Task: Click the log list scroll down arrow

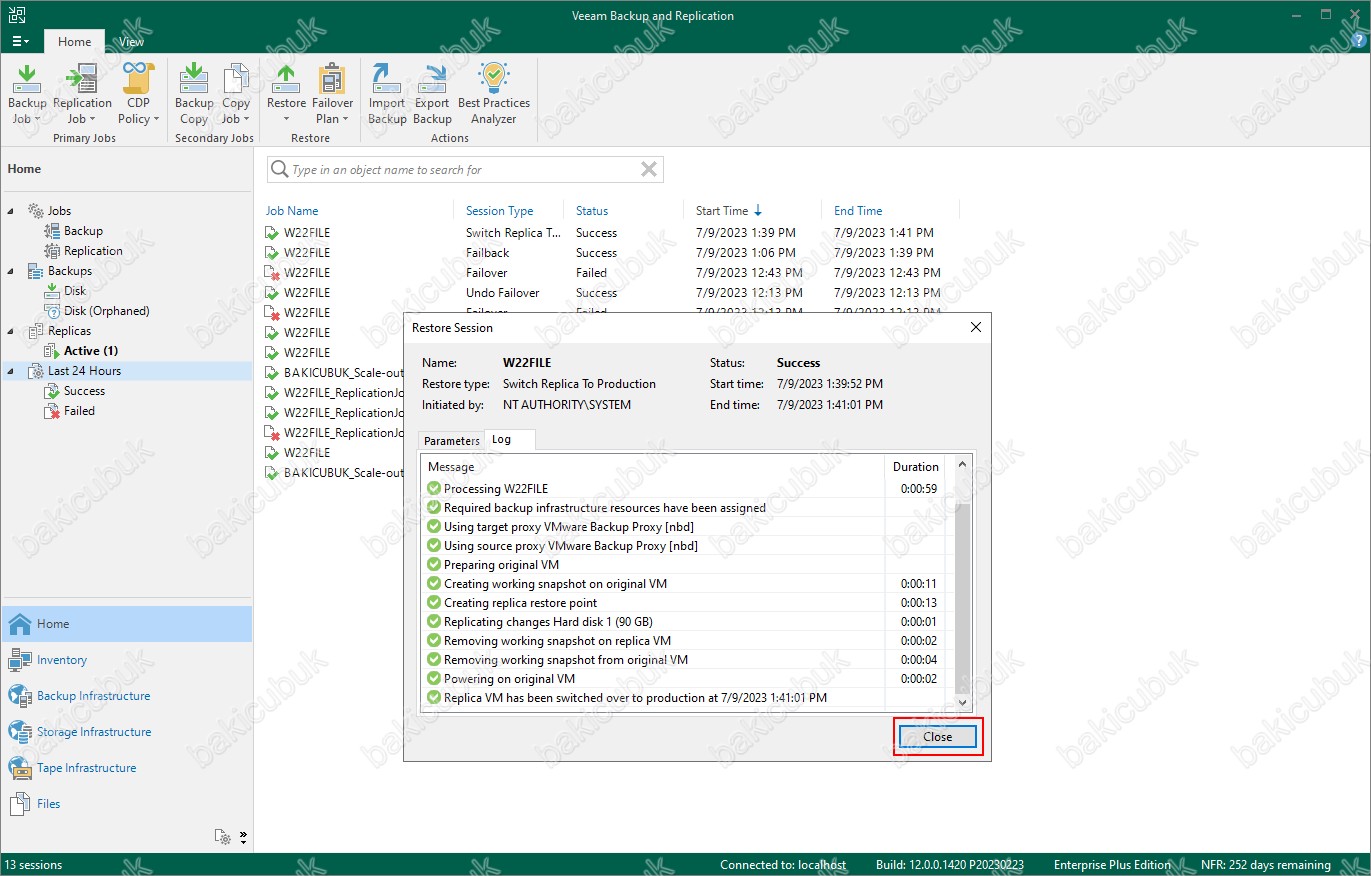Action: tap(963, 703)
